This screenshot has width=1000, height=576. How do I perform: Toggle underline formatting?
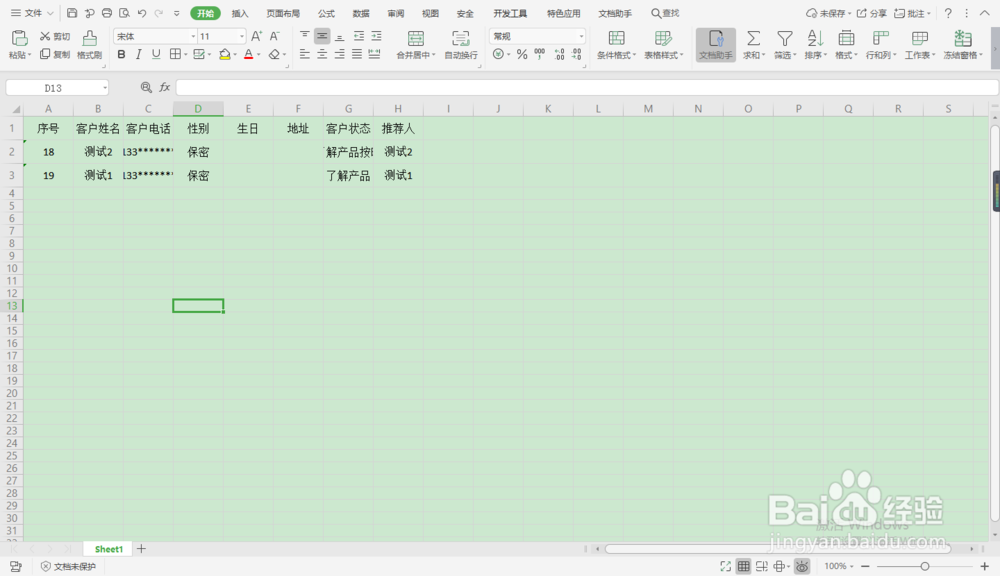(x=156, y=54)
